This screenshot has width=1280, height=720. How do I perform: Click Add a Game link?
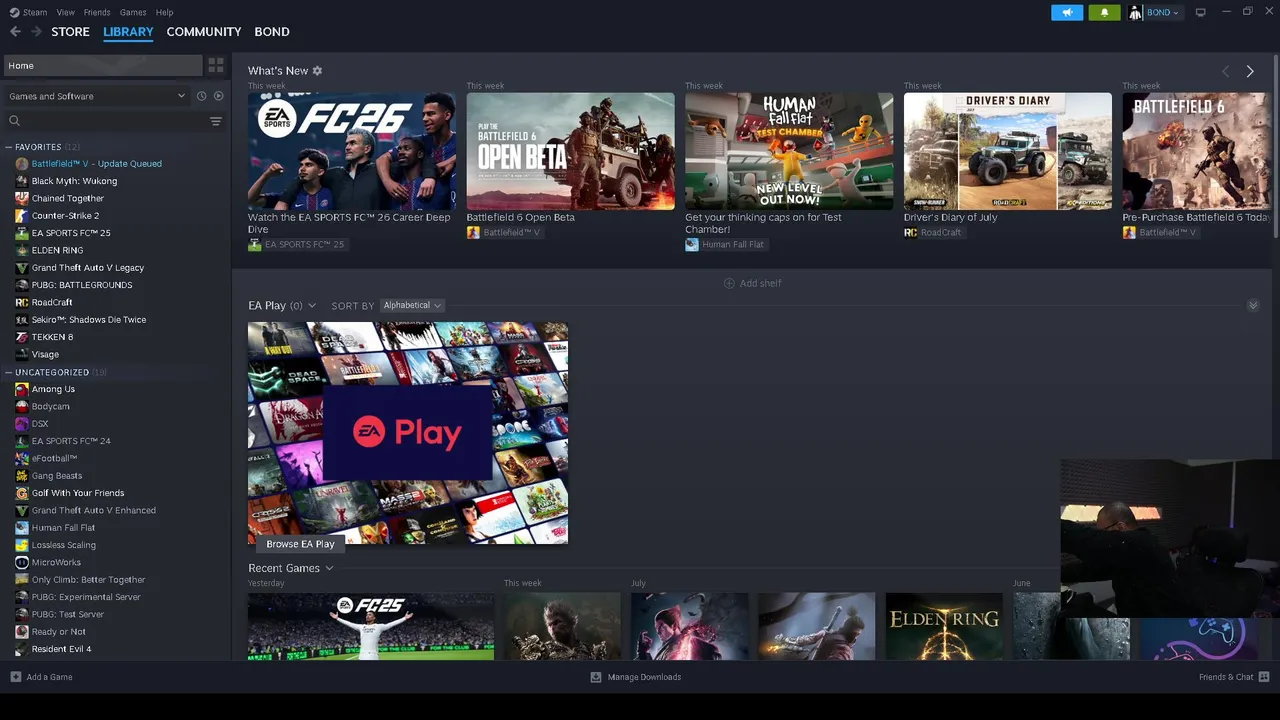(49, 677)
